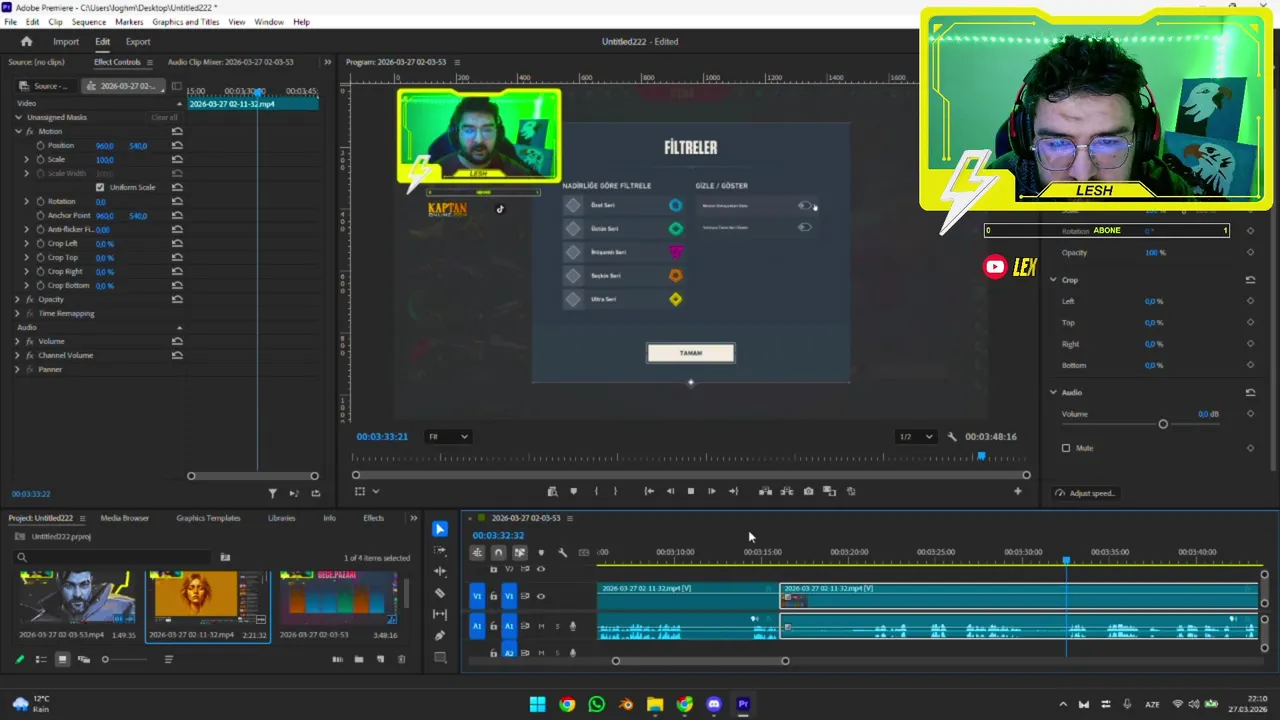Click Adjust speed button
The height and width of the screenshot is (720, 1280).
(x=1085, y=493)
